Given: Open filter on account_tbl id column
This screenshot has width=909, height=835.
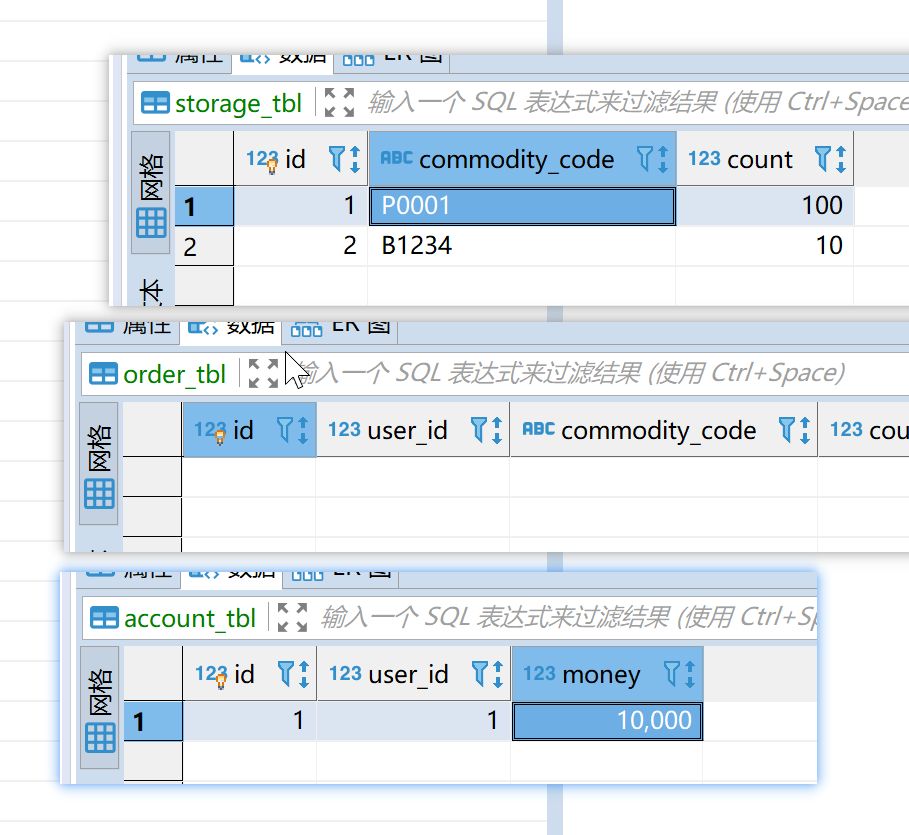Looking at the screenshot, I should tap(286, 674).
